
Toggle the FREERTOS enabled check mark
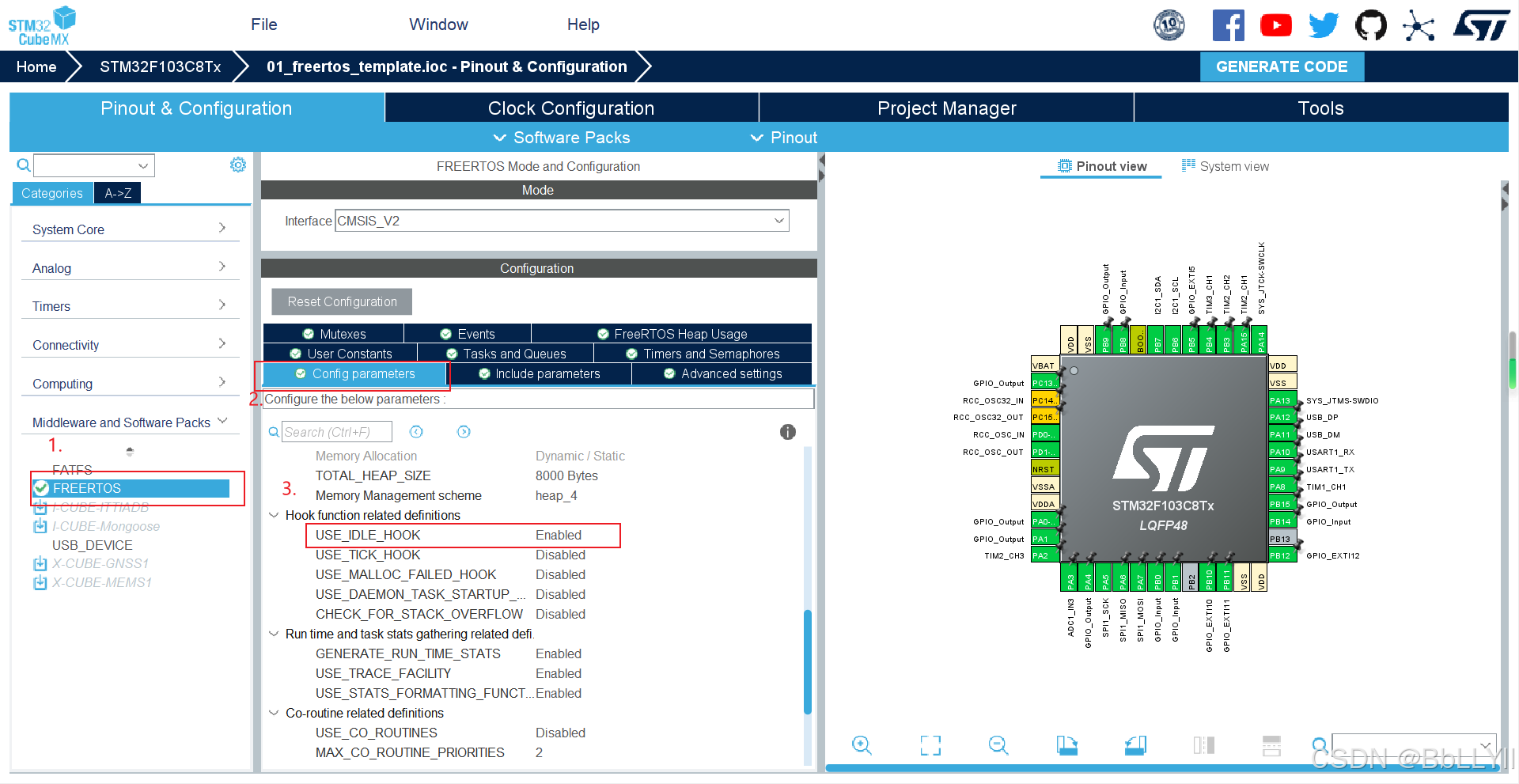pos(42,488)
